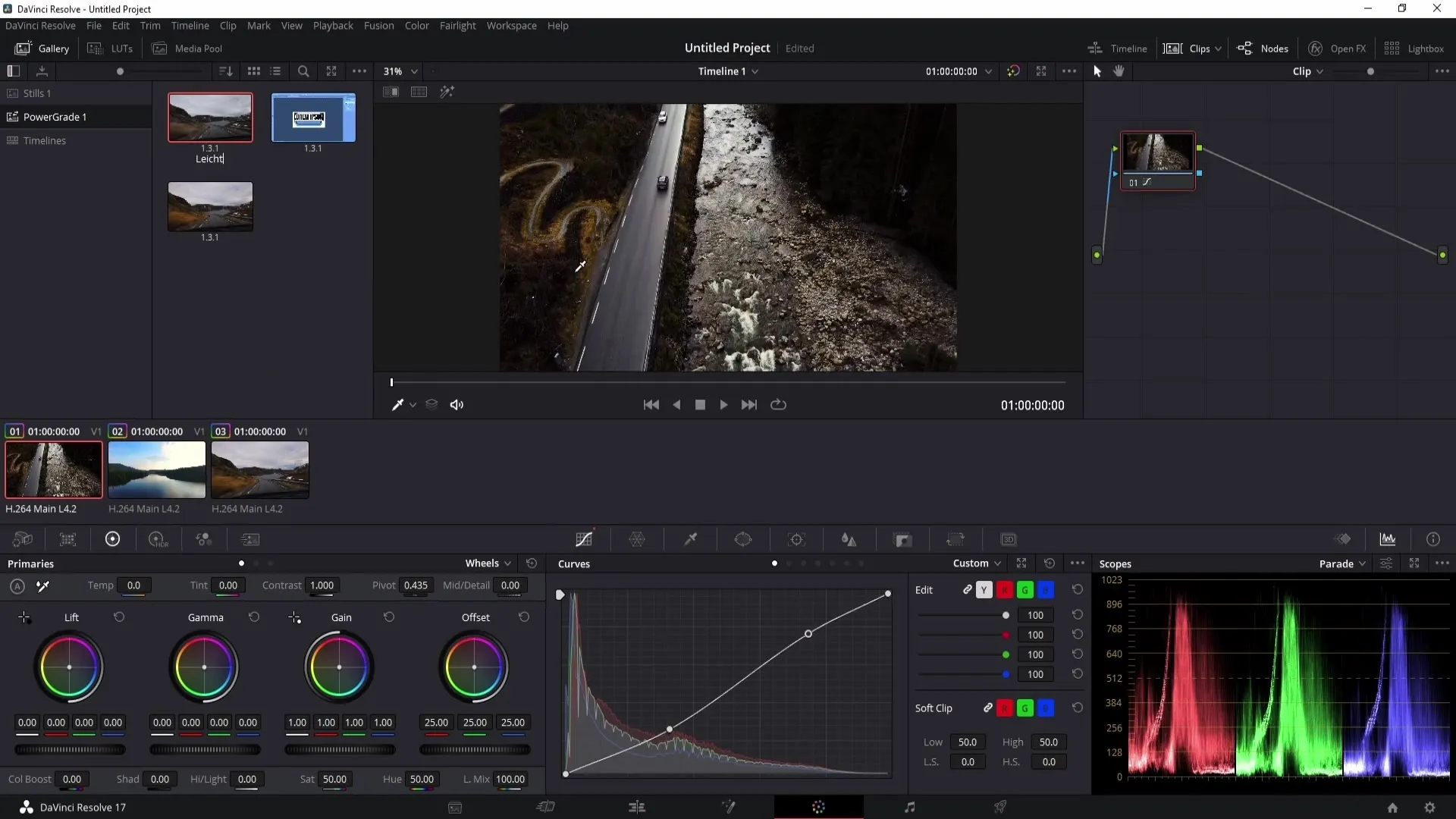This screenshot has width=1456, height=819.
Task: Open gallery search
Action: tap(303, 71)
